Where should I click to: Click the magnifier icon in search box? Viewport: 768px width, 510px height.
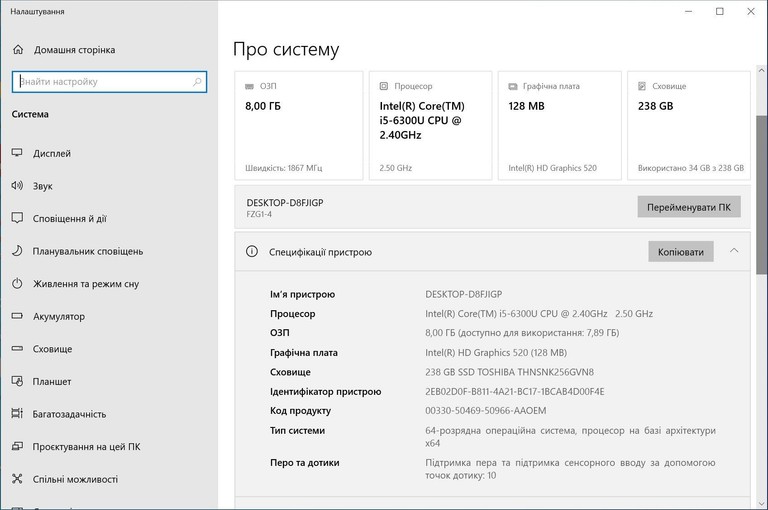pos(197,82)
